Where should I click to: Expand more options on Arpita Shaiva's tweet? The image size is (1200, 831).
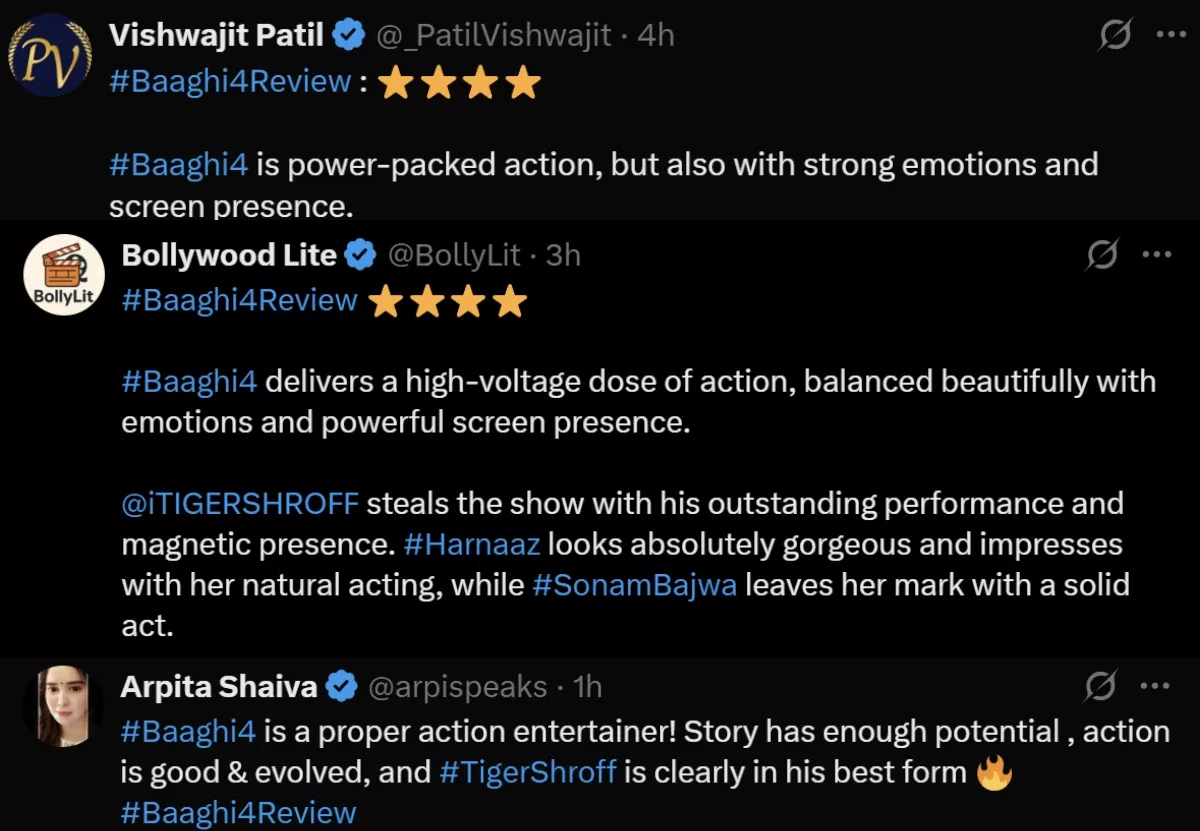click(x=1155, y=687)
